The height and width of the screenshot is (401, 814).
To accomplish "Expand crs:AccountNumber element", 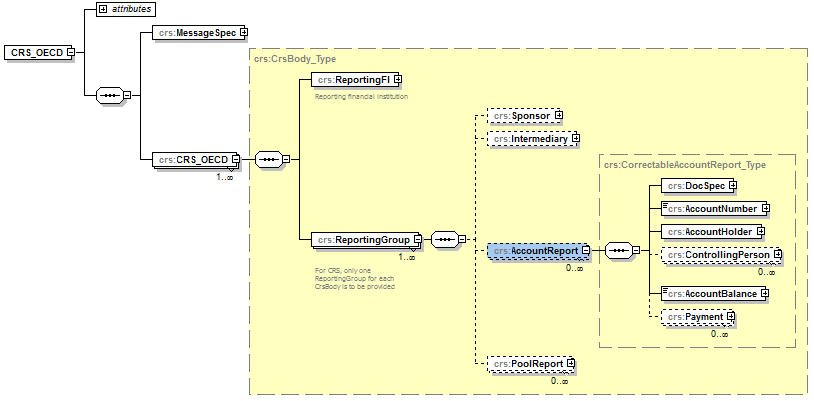I will 765,208.
